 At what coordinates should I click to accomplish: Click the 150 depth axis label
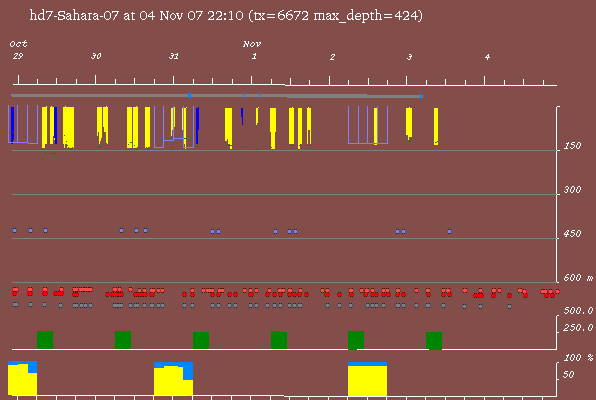(x=572, y=146)
